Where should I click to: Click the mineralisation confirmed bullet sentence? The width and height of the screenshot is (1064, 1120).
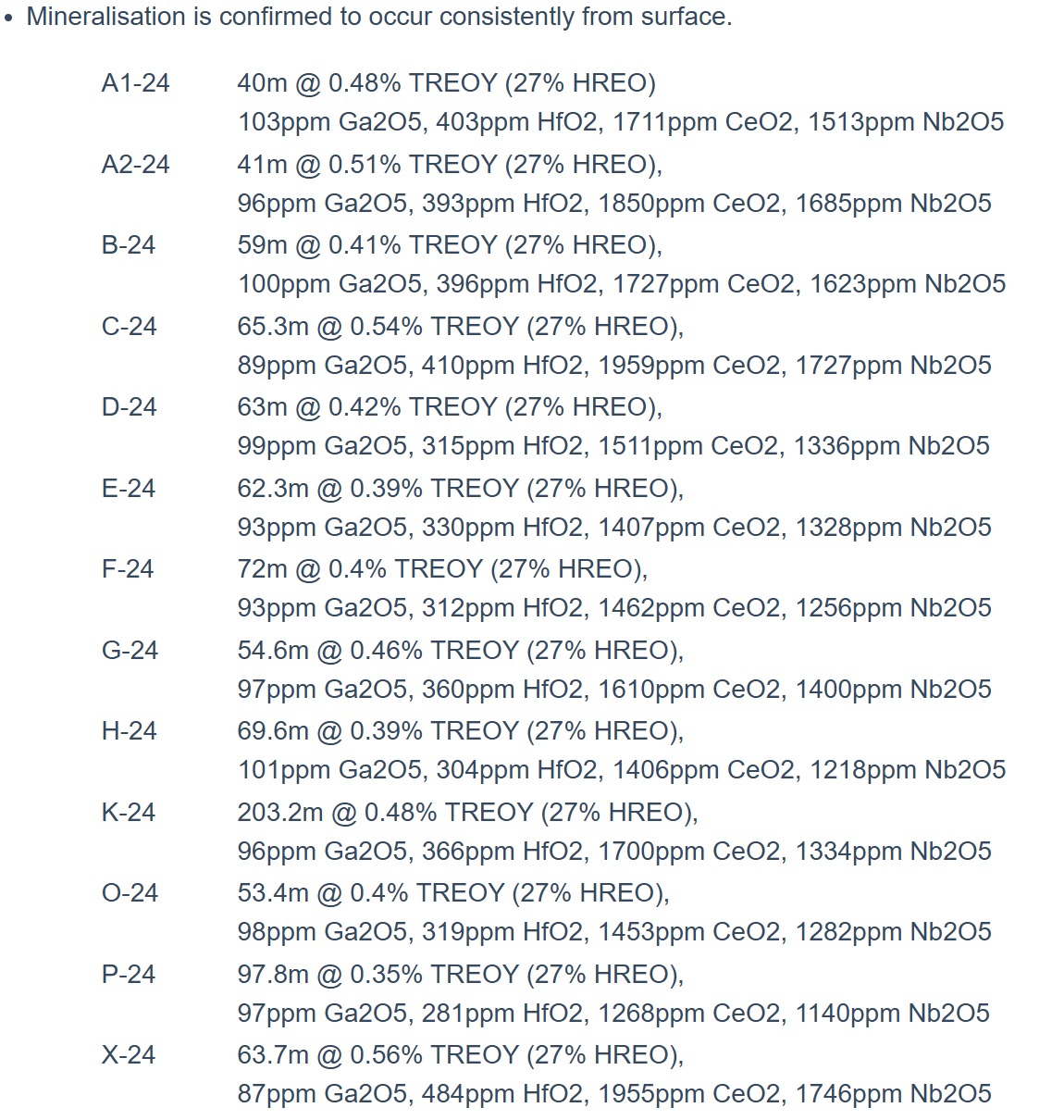click(378, 17)
